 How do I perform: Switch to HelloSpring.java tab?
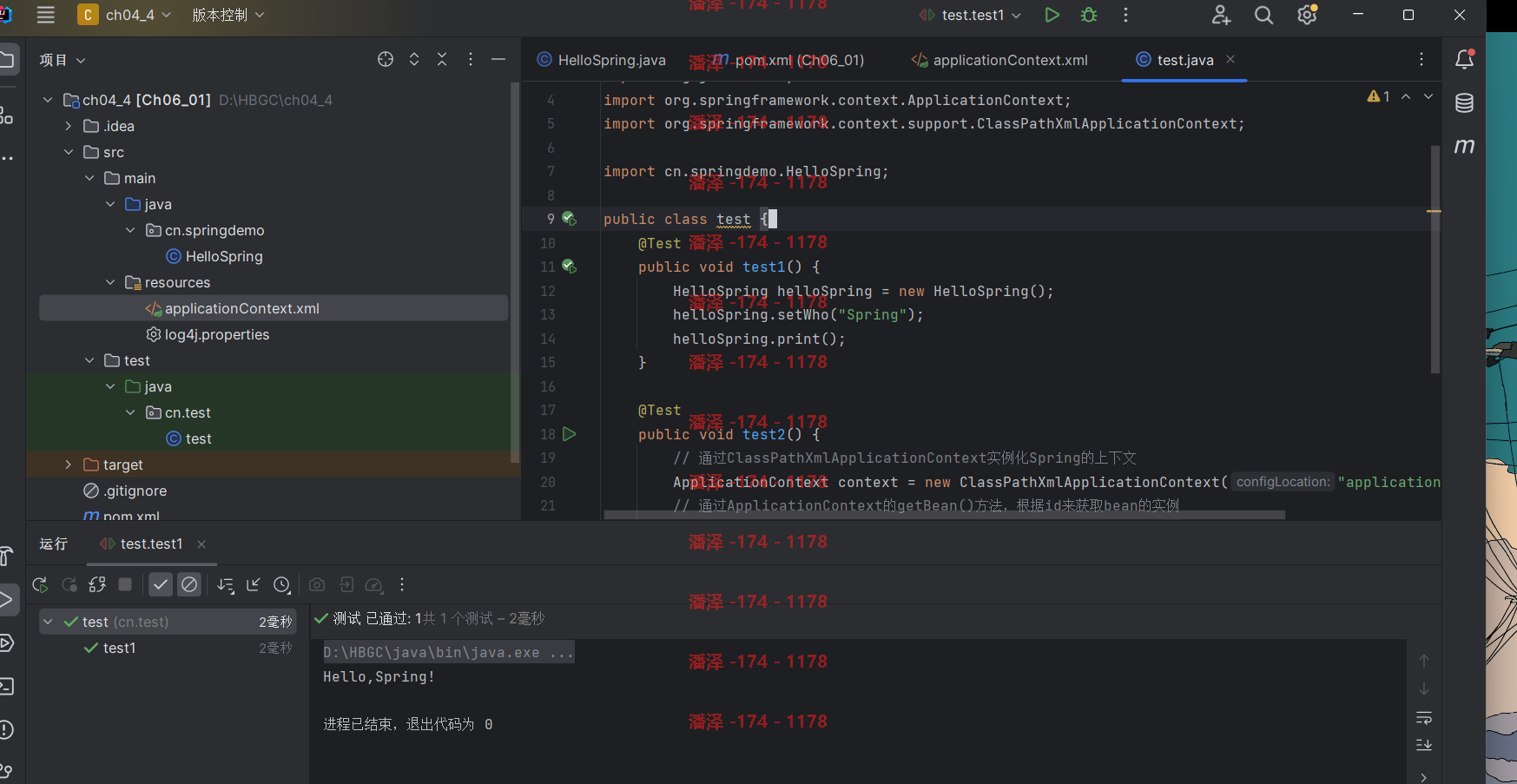click(602, 60)
